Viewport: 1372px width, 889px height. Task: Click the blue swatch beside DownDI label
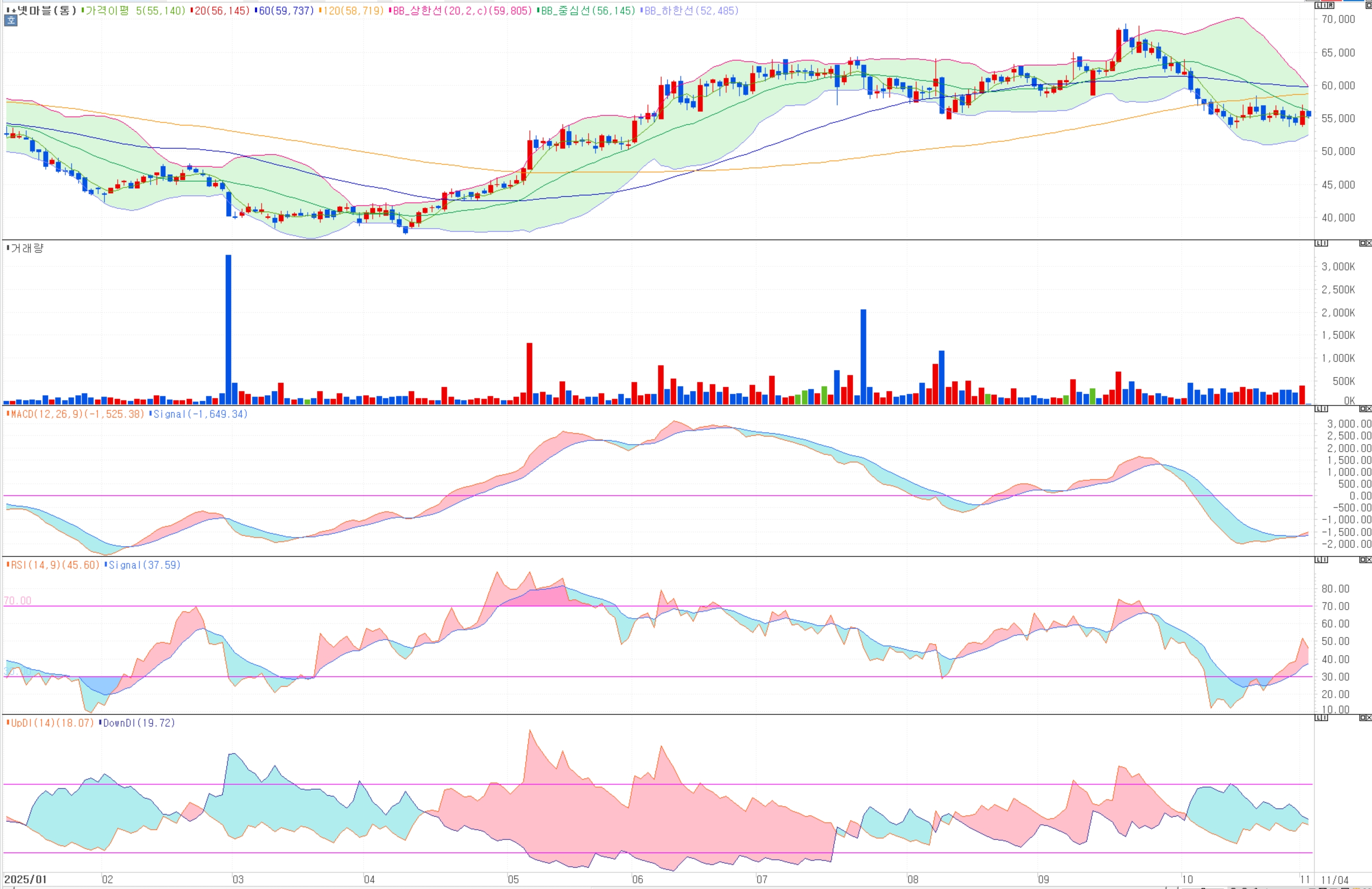coord(100,723)
